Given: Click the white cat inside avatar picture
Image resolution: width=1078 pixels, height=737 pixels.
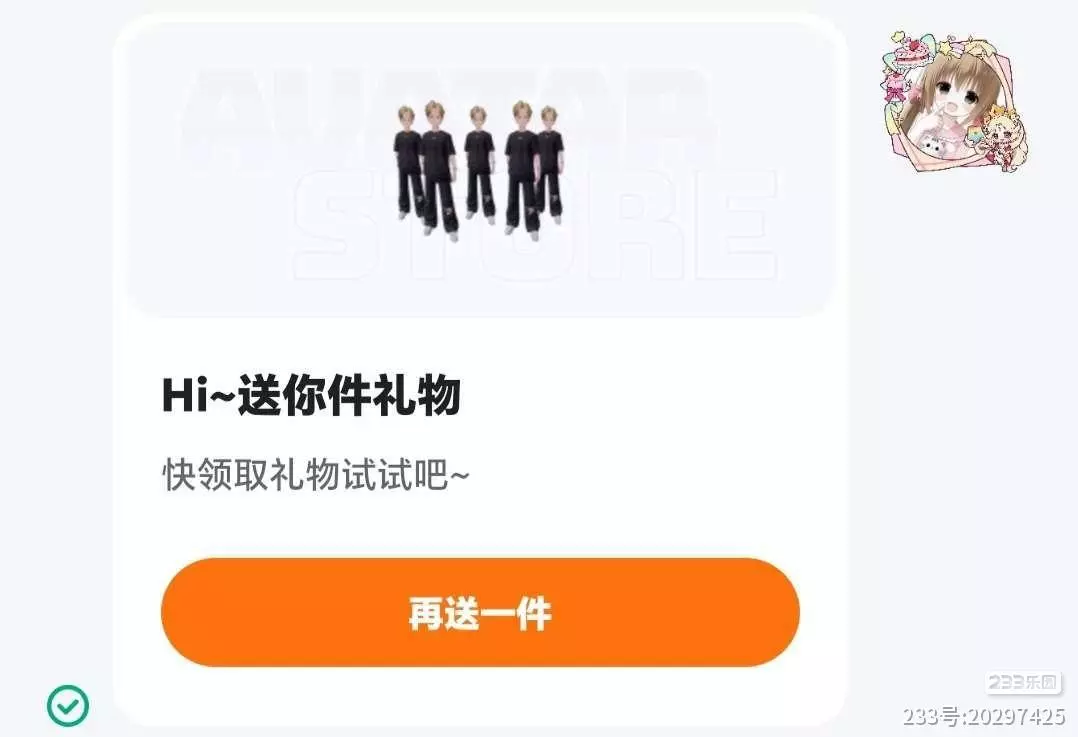Looking at the screenshot, I should point(931,146).
